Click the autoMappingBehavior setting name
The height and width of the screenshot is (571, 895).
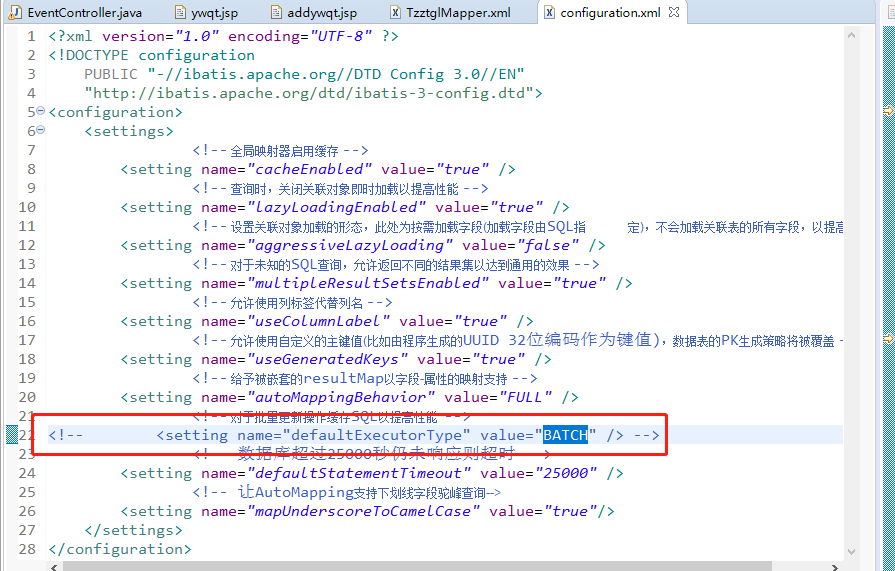pyautogui.click(x=341, y=397)
